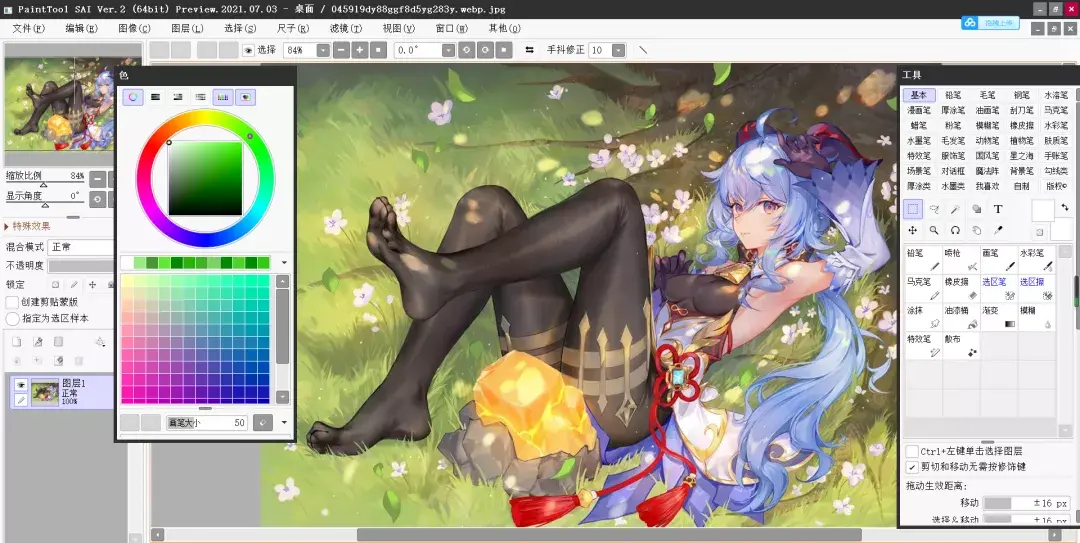The height and width of the screenshot is (543, 1080).
Task: Choose the 油漆桶 bucket tool
Action: tap(961, 318)
